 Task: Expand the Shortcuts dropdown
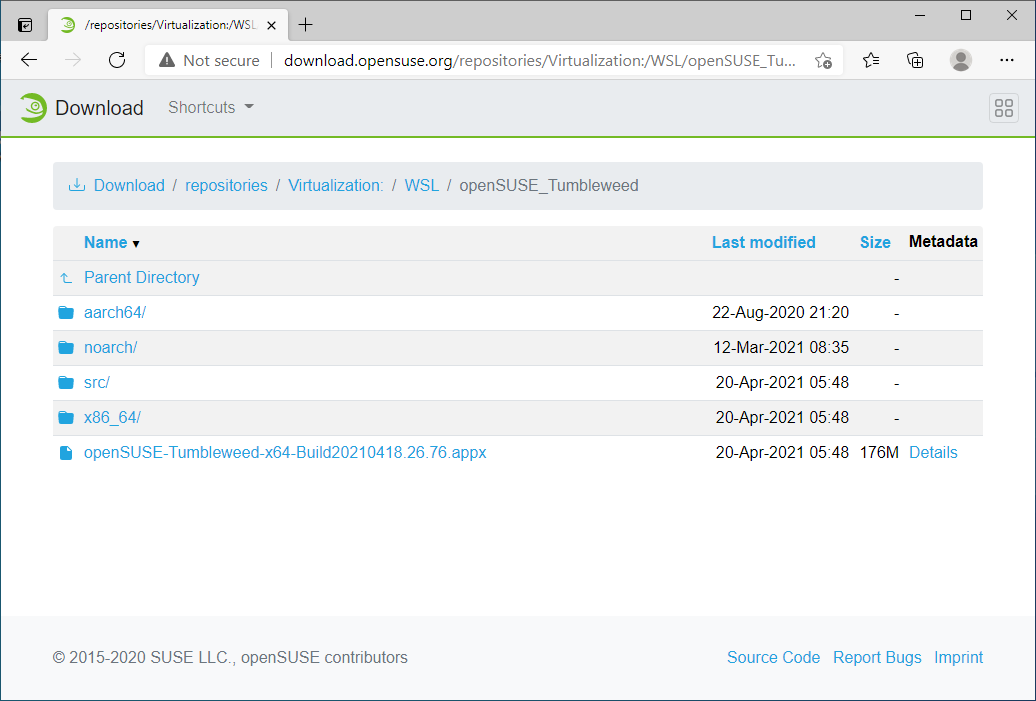pyautogui.click(x=211, y=108)
